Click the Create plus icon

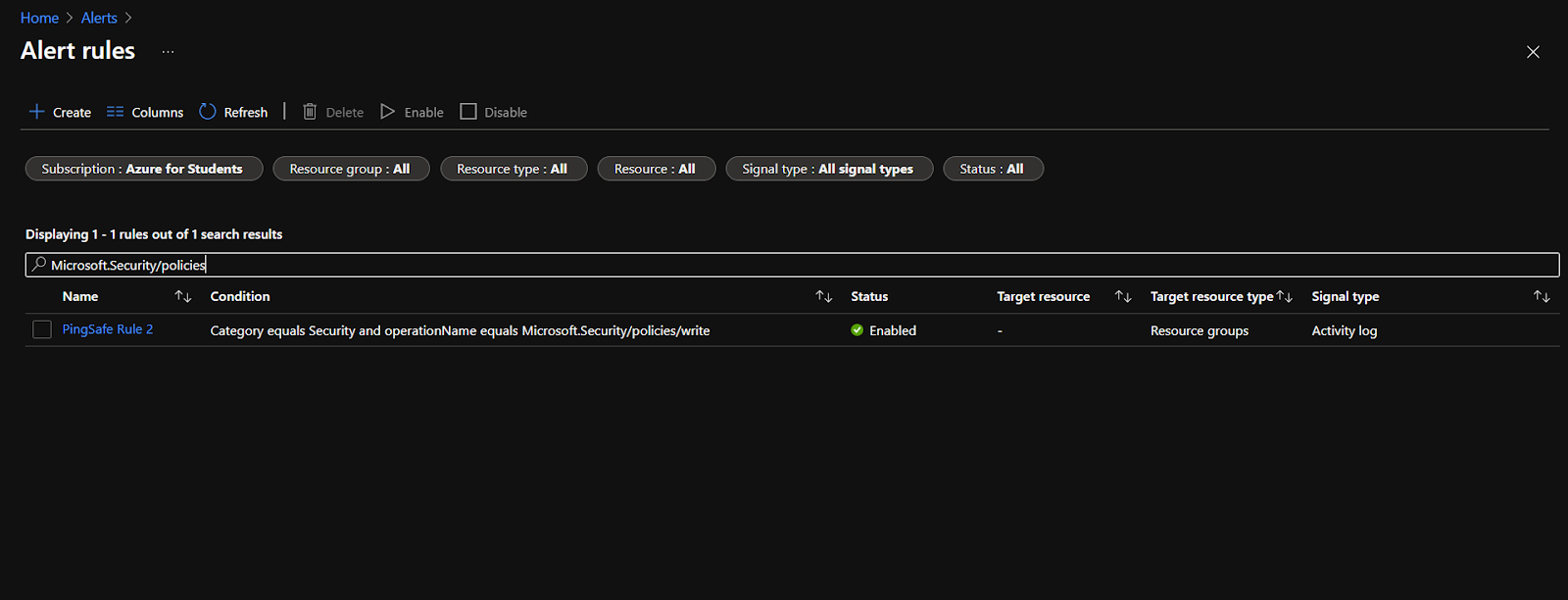point(37,112)
